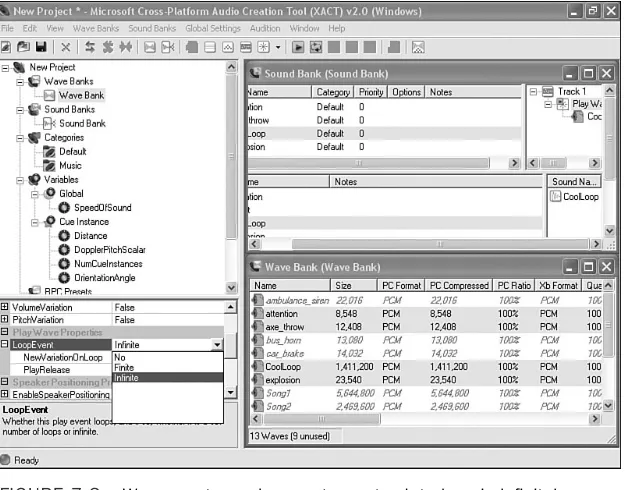Viewport: 626px width, 490px height.
Task: Collapse the Cue Instance node
Action: 35,222
